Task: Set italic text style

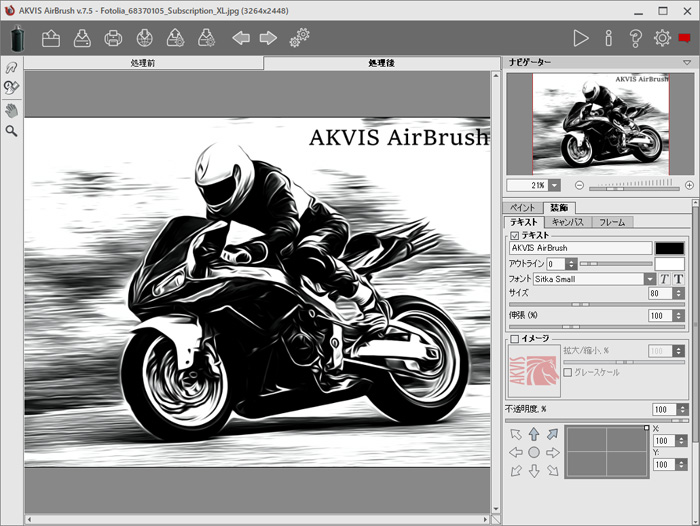Action: pos(664,279)
